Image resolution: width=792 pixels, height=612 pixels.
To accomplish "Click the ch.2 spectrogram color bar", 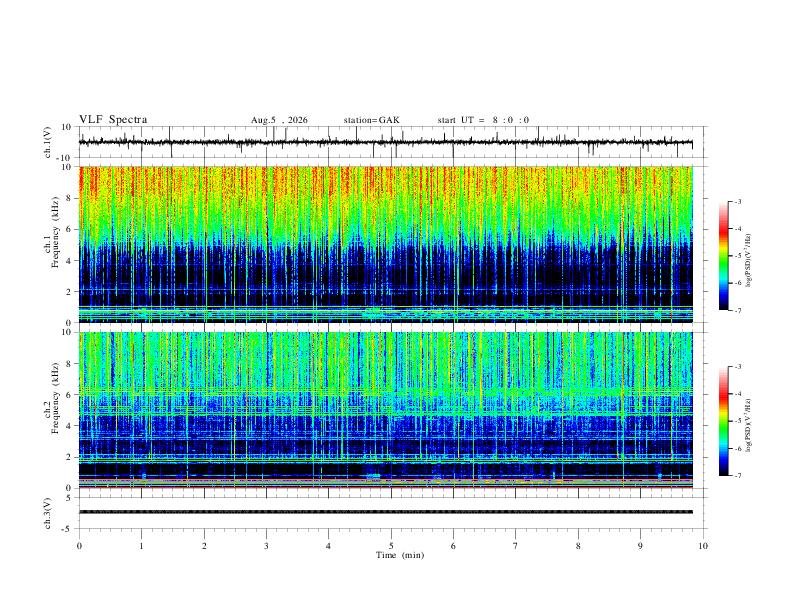I will [723, 421].
